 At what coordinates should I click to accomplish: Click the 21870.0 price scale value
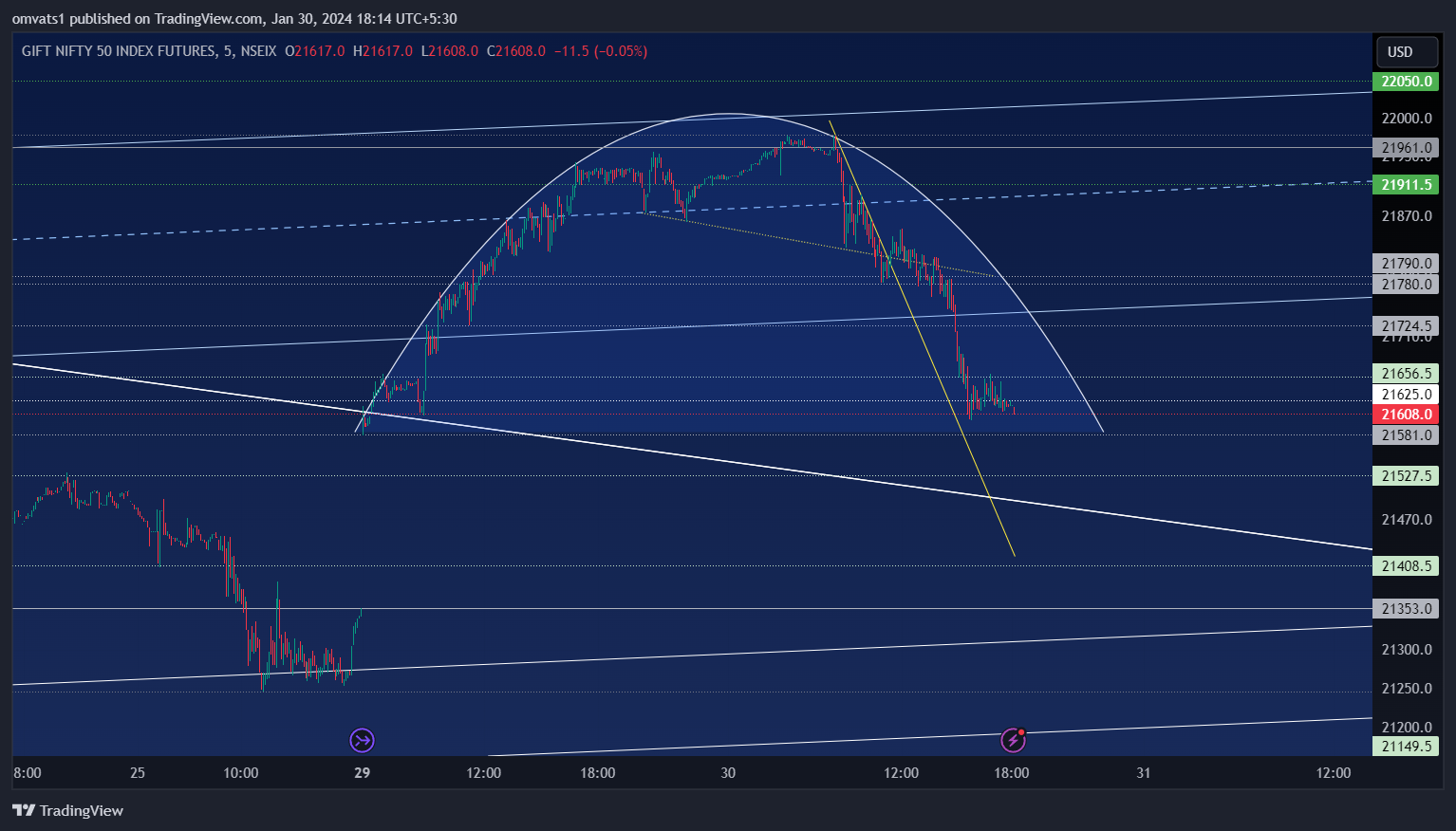(x=1407, y=216)
